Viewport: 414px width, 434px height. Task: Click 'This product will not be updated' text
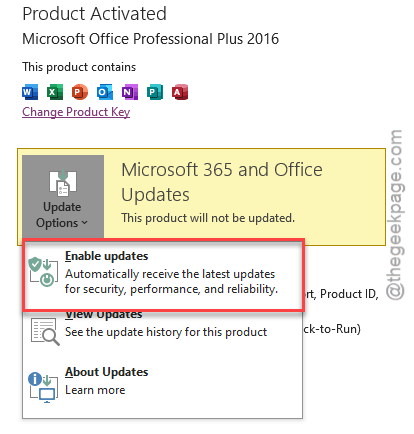(x=208, y=218)
